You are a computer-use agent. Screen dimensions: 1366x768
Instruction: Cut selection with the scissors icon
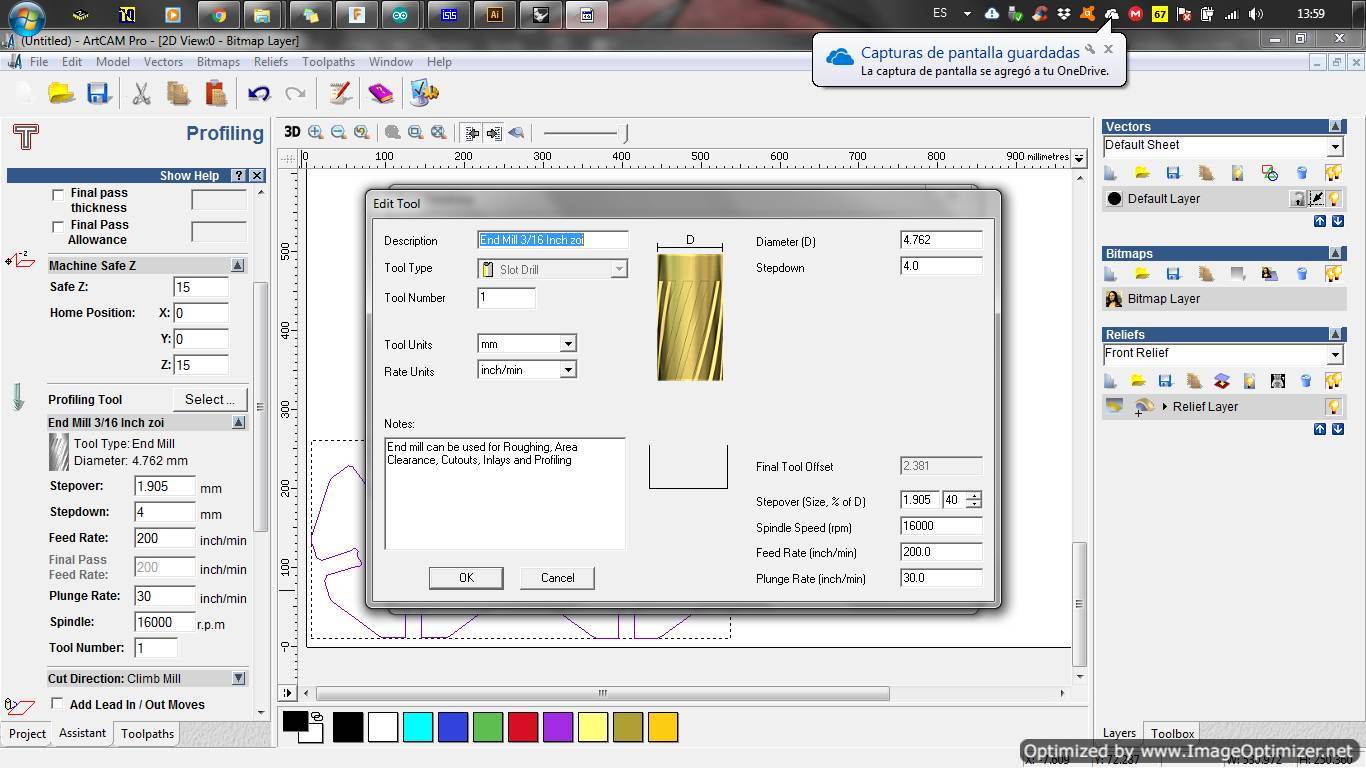click(x=141, y=93)
